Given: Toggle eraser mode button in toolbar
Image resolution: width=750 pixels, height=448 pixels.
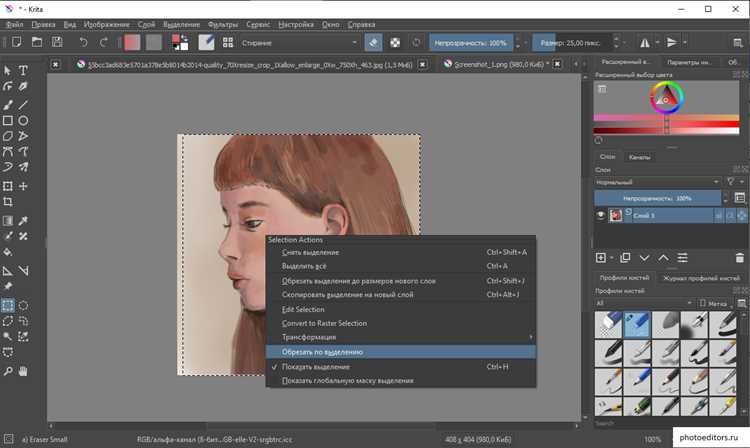Looking at the screenshot, I should [373, 43].
